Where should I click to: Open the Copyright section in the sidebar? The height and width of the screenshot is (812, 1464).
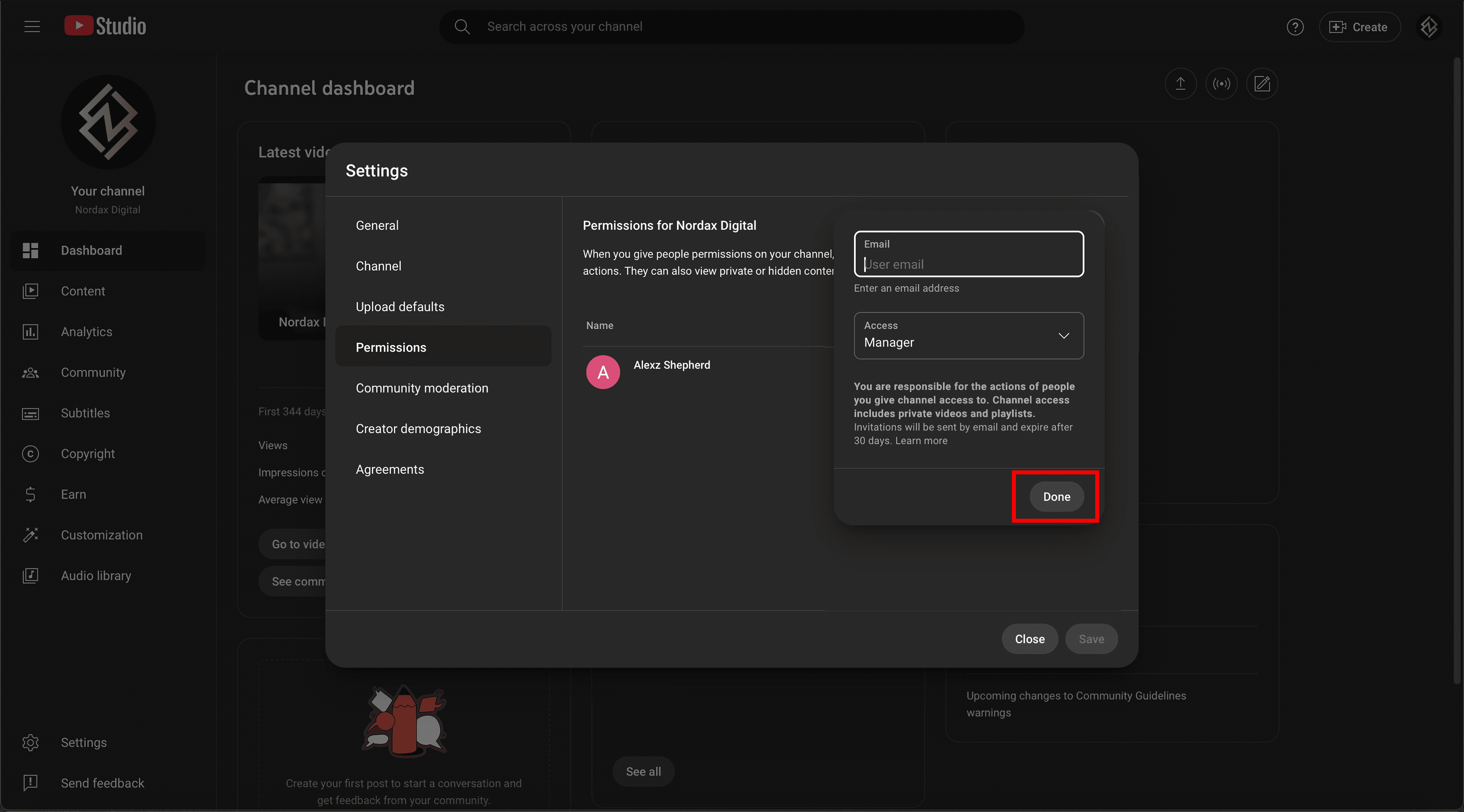pyautogui.click(x=87, y=454)
